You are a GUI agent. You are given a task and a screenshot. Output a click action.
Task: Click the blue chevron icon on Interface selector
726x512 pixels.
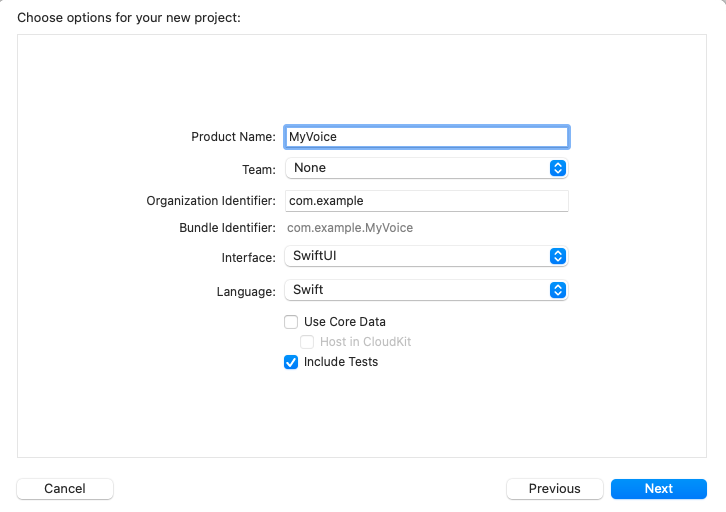point(558,257)
